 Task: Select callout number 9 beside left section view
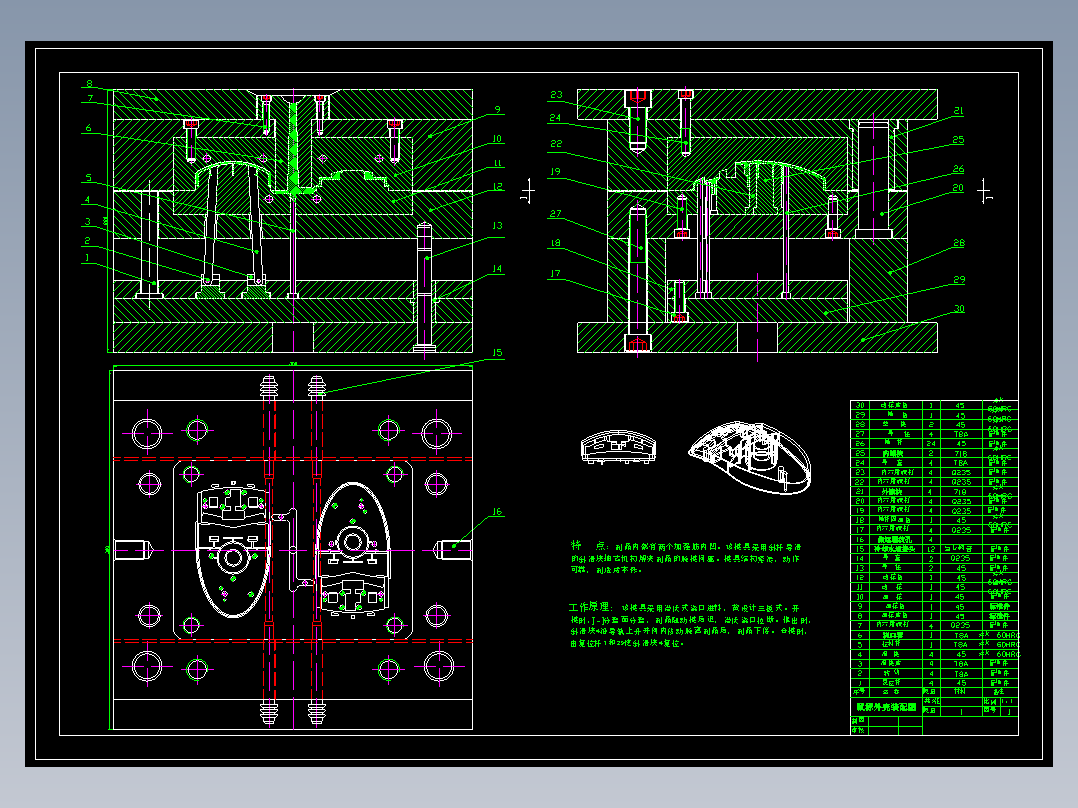[498, 109]
